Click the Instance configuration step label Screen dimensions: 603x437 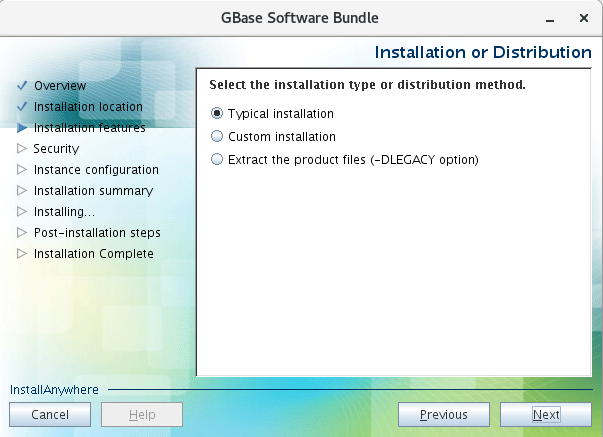tap(96, 170)
